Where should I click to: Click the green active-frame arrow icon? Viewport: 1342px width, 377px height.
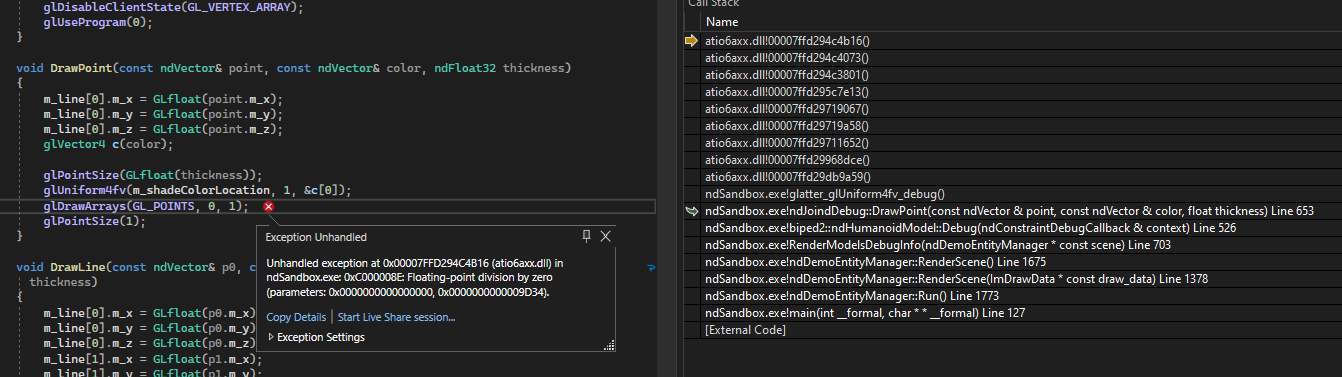[x=691, y=211]
